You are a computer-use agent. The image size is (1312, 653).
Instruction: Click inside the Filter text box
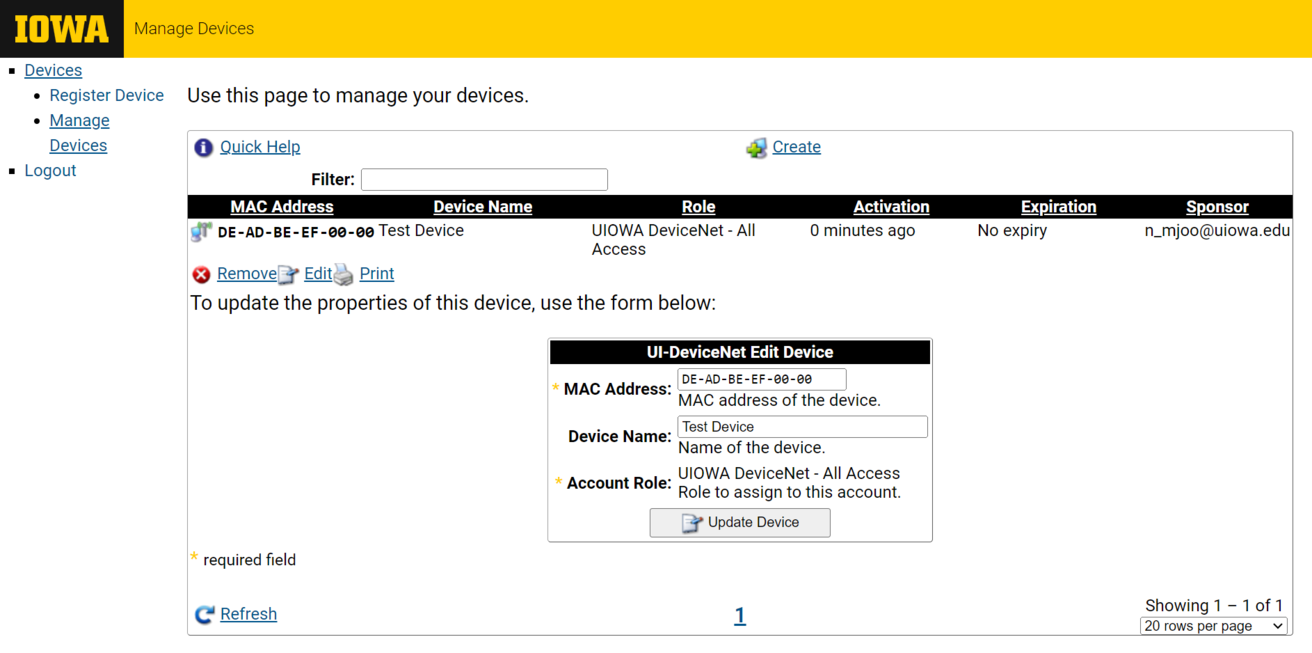(x=484, y=179)
